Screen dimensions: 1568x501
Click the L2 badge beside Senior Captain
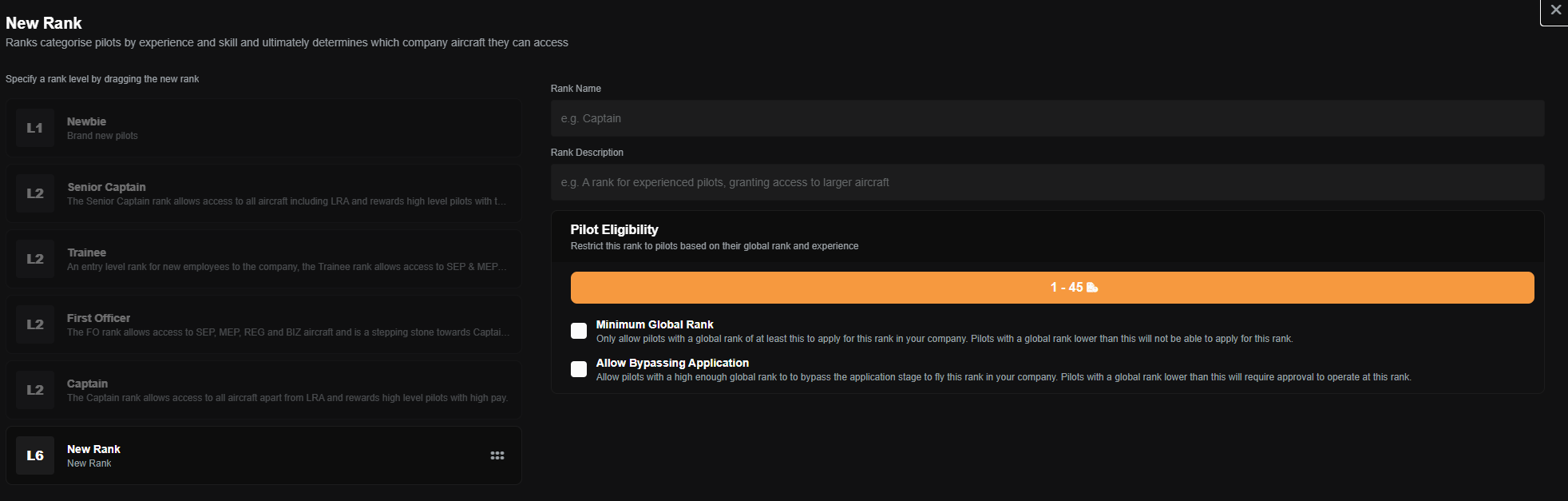[35, 193]
